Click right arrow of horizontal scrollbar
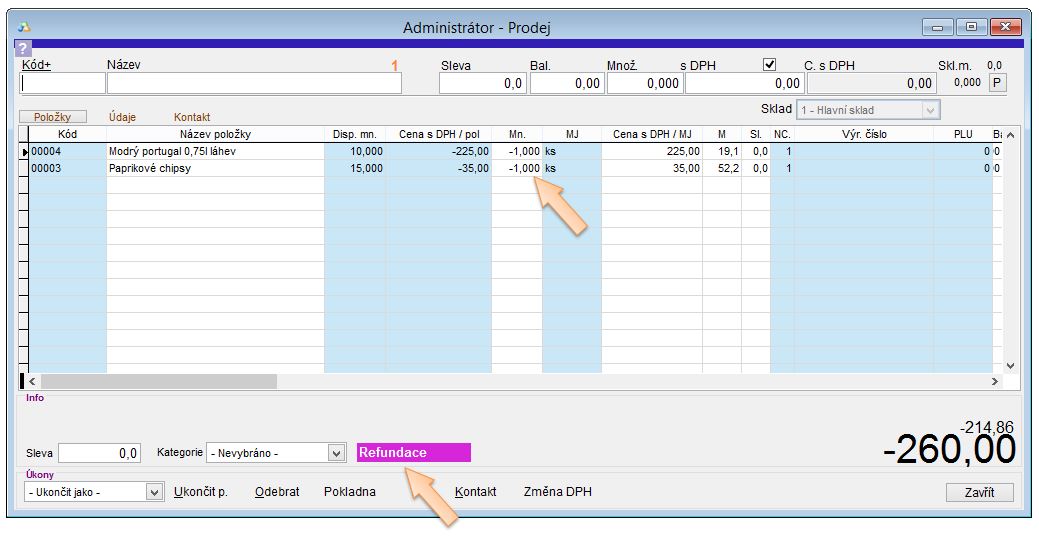 click(995, 381)
